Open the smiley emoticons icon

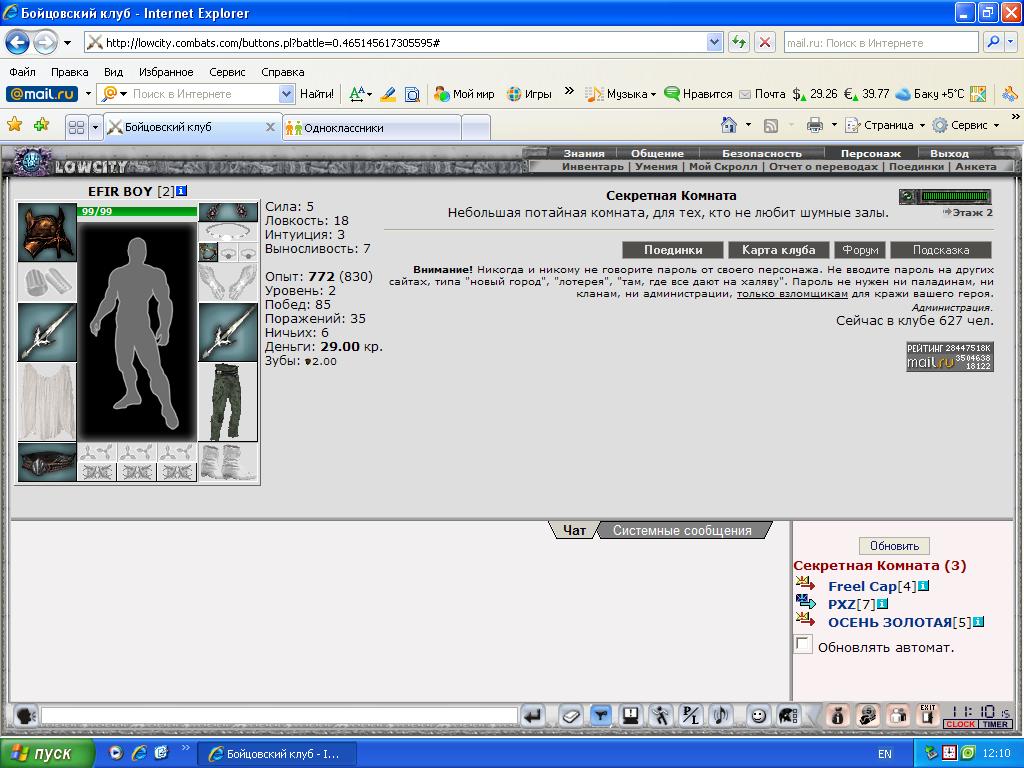click(758, 716)
